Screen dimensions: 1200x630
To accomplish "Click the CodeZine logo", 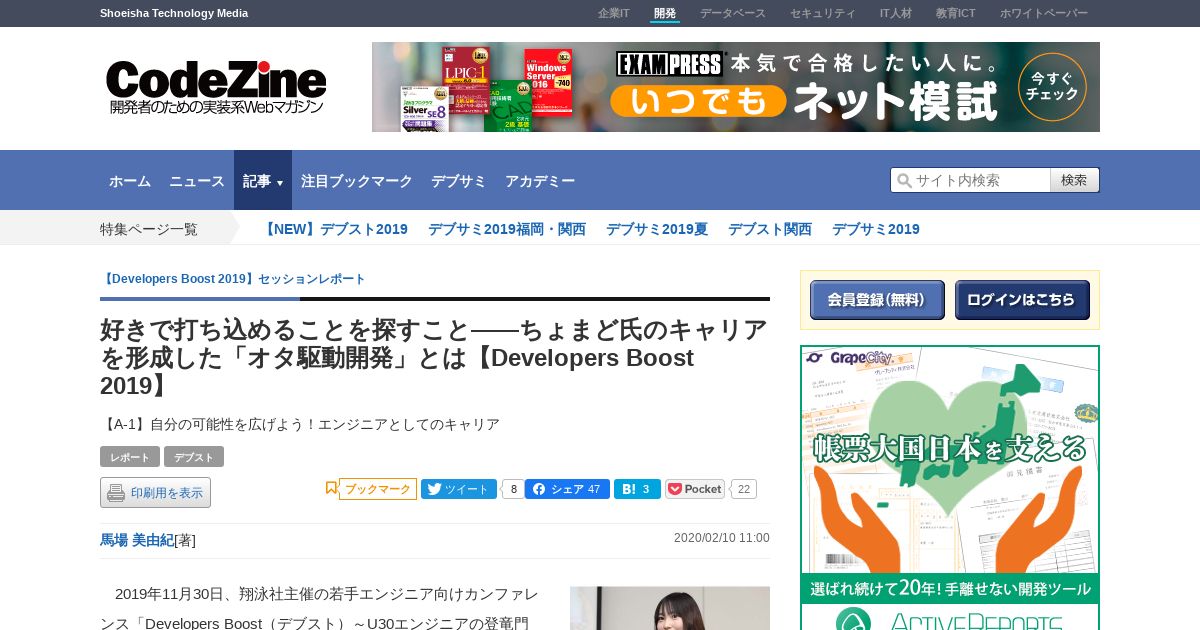I will click(216, 87).
